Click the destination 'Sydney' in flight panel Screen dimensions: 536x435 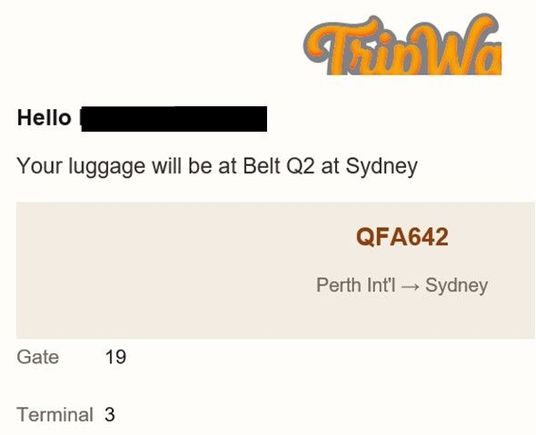[456, 286]
